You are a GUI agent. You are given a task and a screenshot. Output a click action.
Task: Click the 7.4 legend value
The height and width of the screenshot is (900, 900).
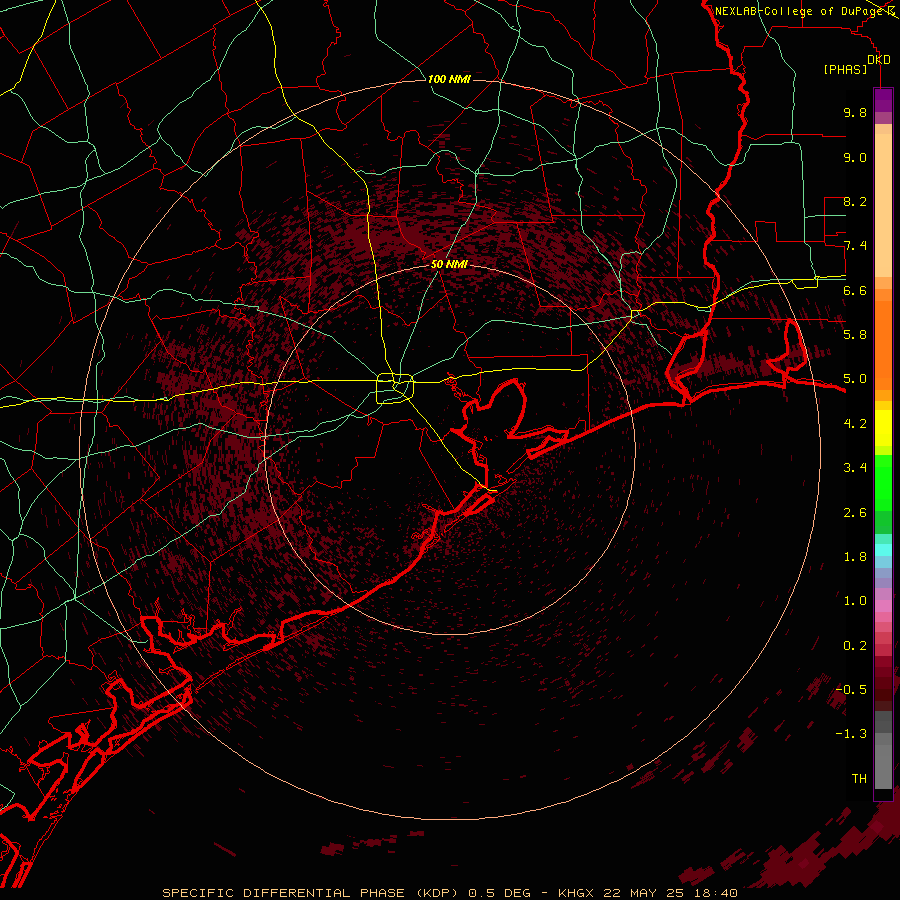[x=855, y=246]
